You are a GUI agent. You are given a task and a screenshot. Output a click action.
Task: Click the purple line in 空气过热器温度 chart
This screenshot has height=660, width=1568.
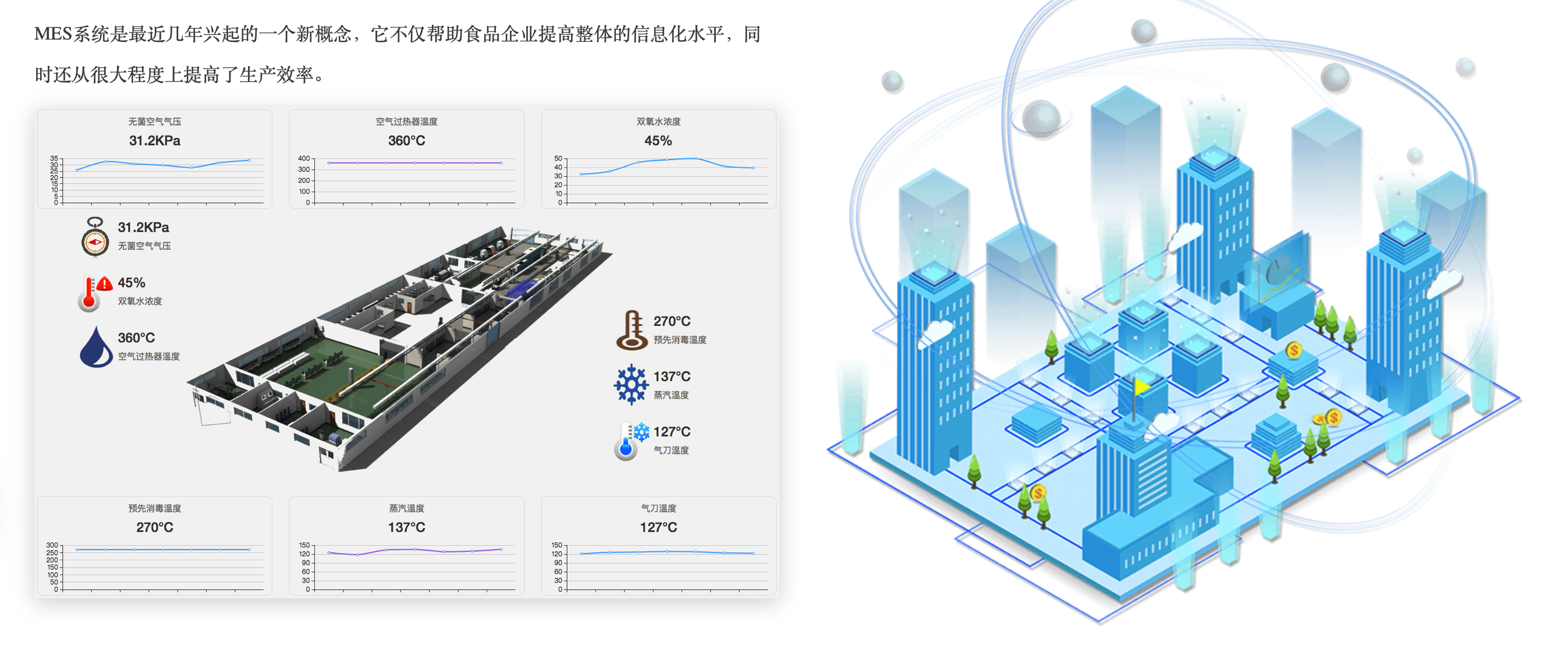click(x=414, y=162)
